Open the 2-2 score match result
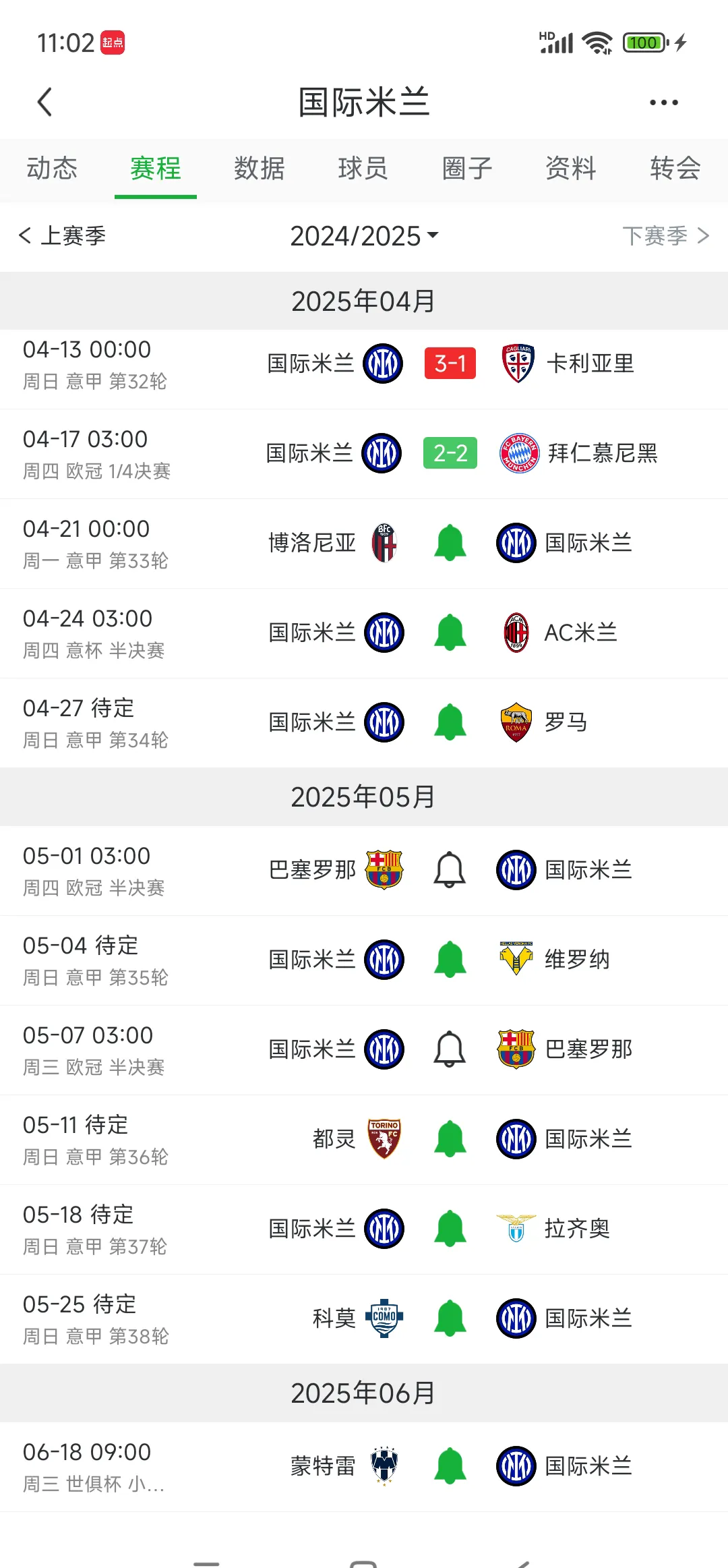The height and width of the screenshot is (1568, 728). pyautogui.click(x=450, y=453)
